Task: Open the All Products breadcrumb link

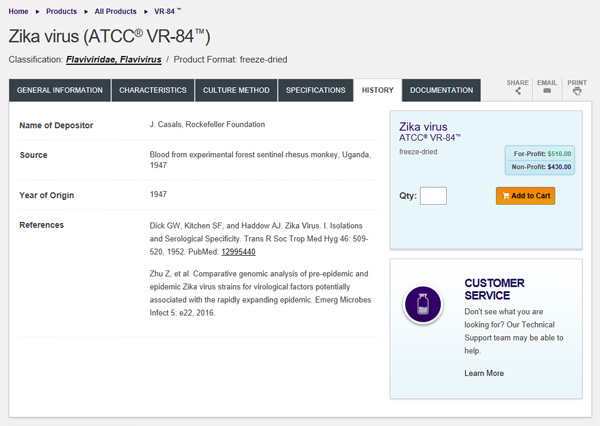Action: (116, 11)
